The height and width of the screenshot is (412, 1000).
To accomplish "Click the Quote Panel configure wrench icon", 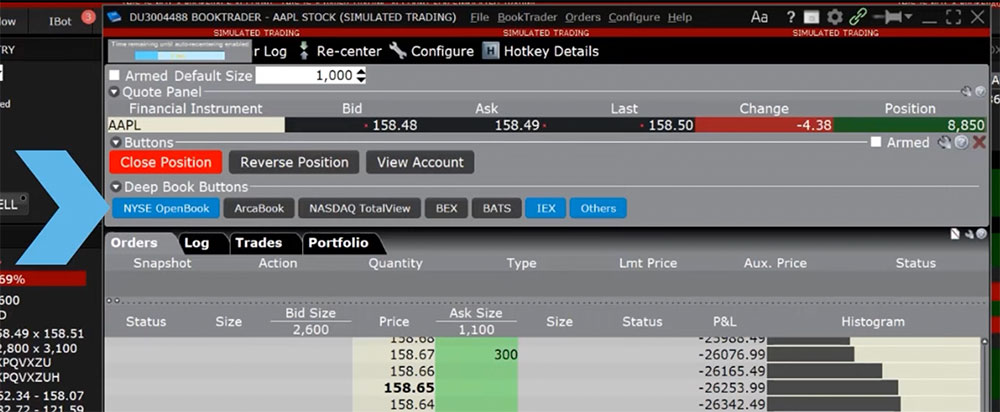I will 967,92.
